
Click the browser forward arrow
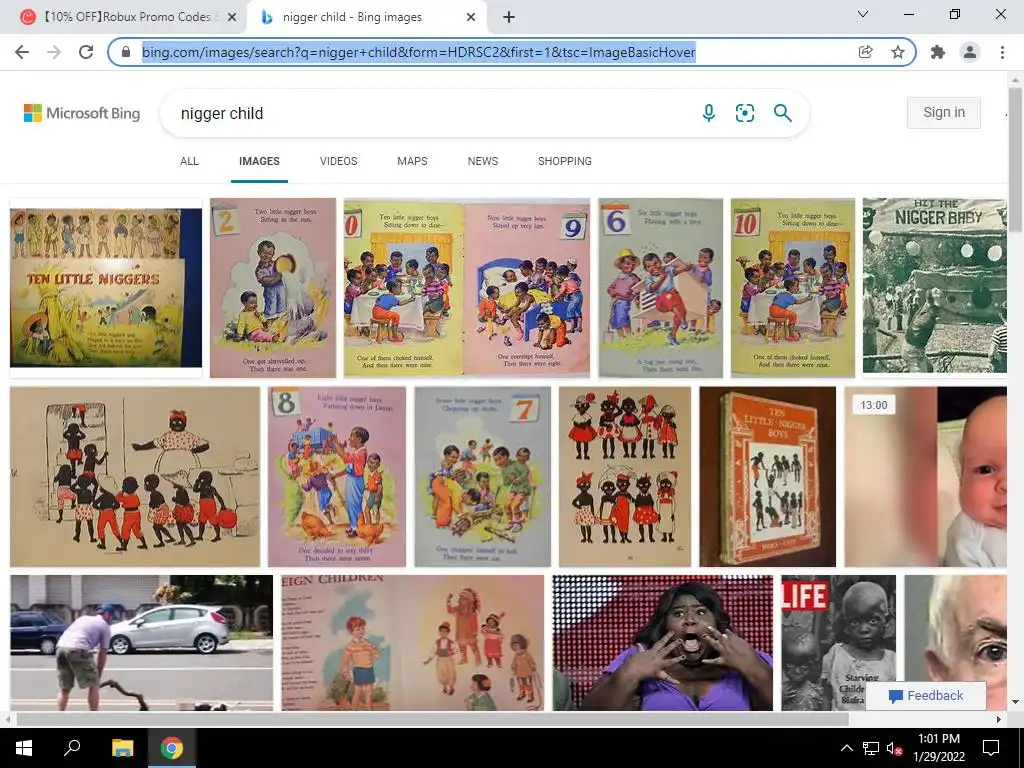click(x=54, y=52)
